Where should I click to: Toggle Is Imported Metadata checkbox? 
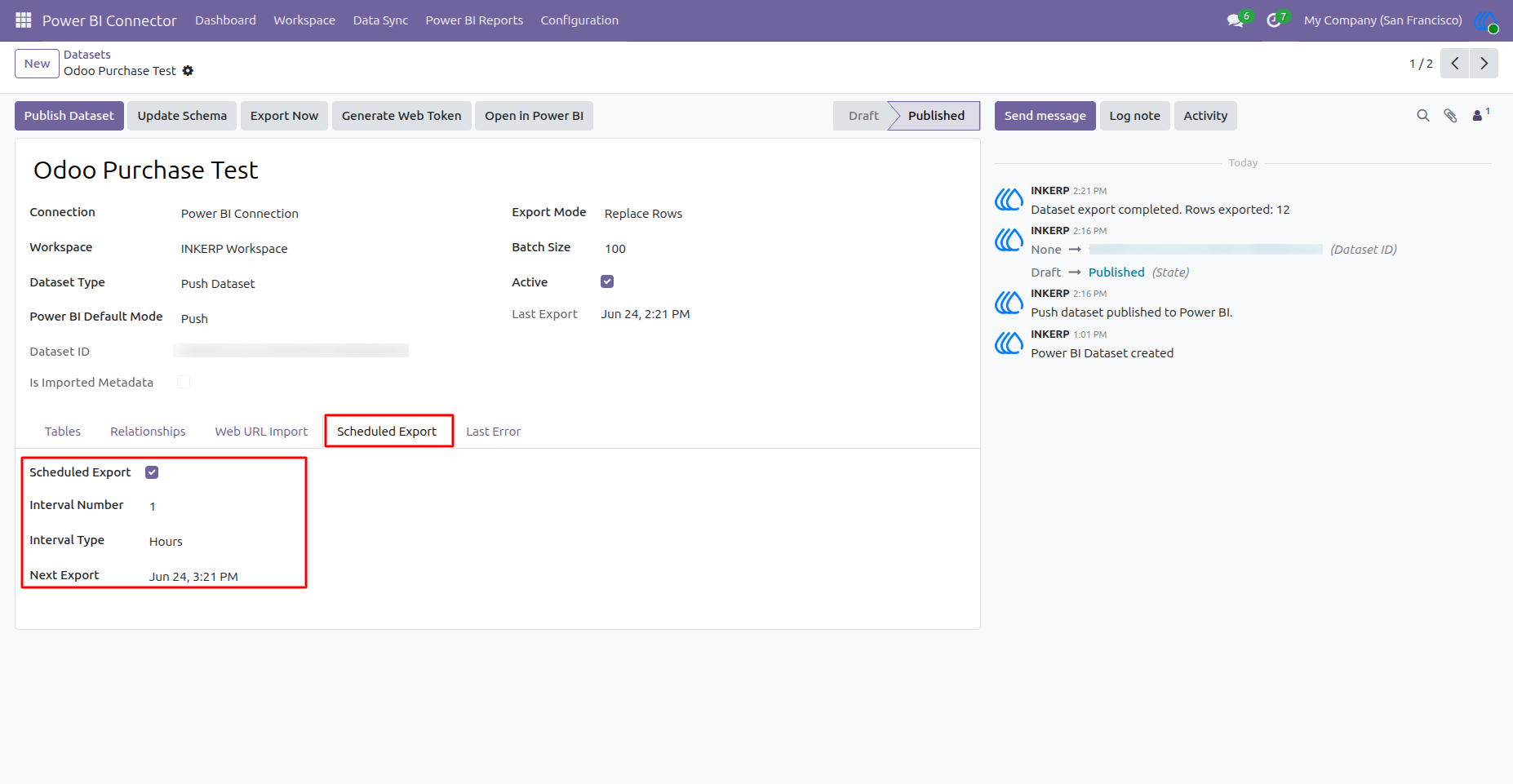[184, 382]
